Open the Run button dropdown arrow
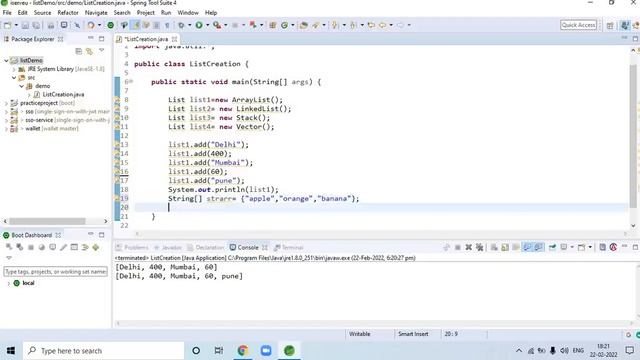Image resolution: width=640 pixels, height=360 pixels. (x=207, y=25)
